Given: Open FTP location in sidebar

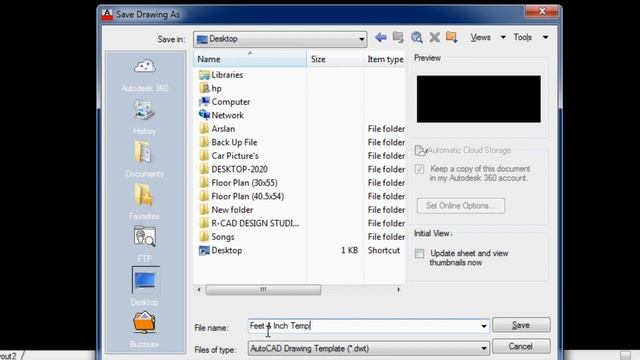Looking at the screenshot, I should [x=144, y=245].
